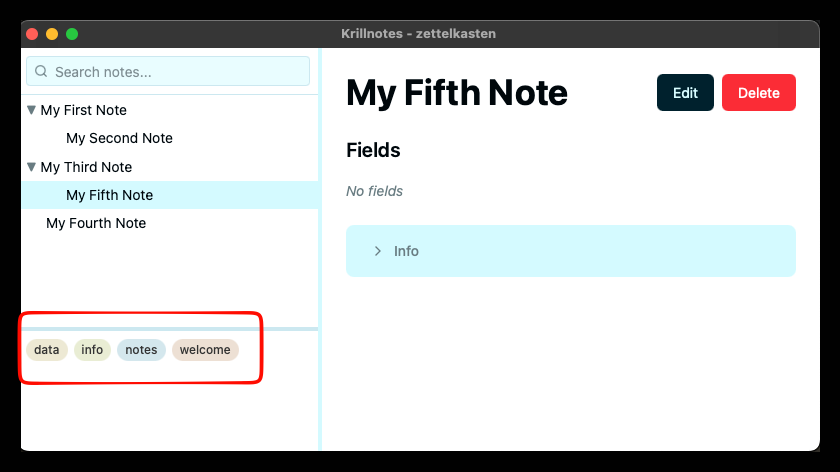The height and width of the screenshot is (472, 840).
Task: Select the notes tag pill
Action: pos(141,350)
